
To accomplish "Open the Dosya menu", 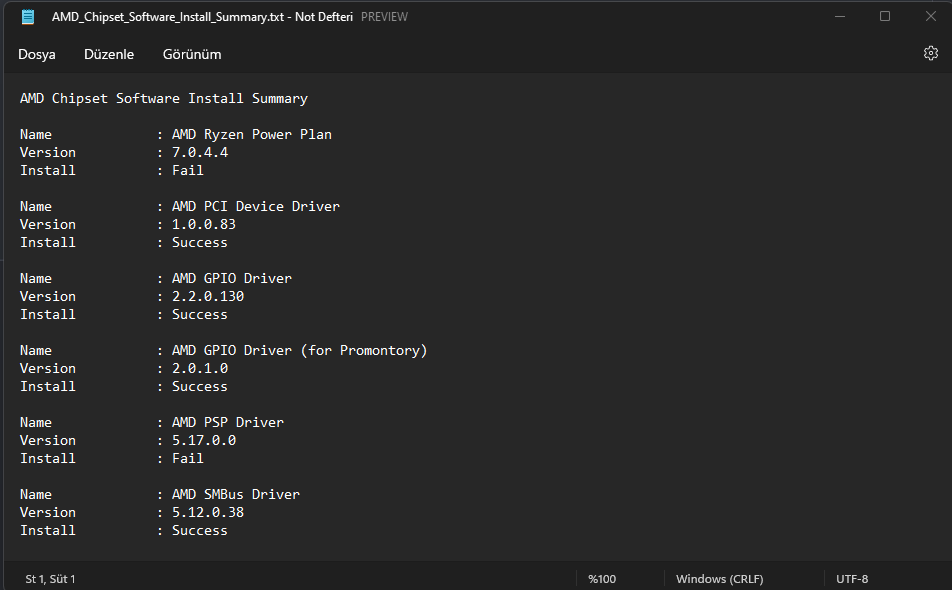I will [37, 54].
